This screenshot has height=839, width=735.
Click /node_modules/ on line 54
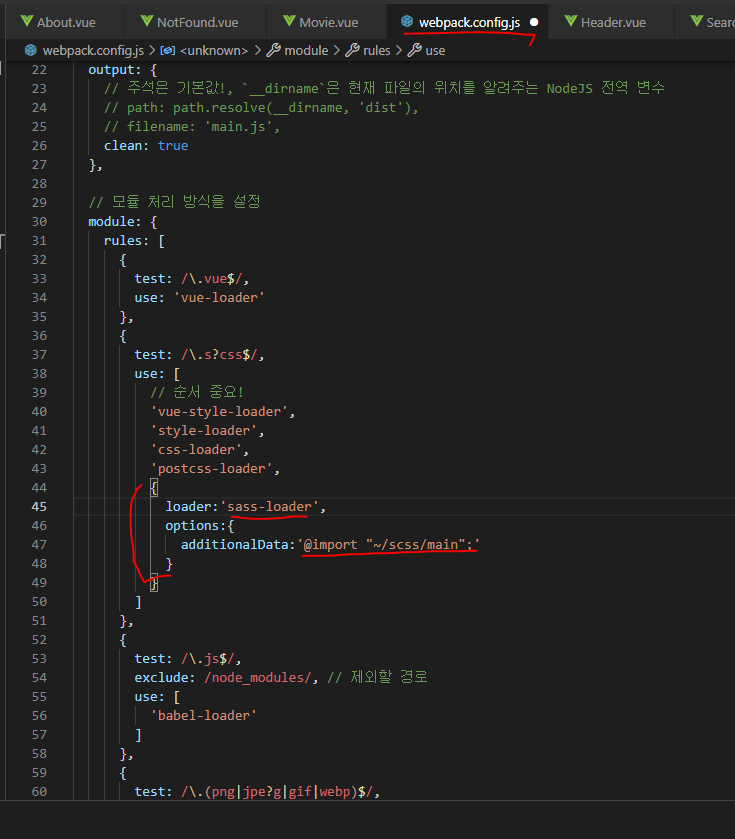click(258, 678)
